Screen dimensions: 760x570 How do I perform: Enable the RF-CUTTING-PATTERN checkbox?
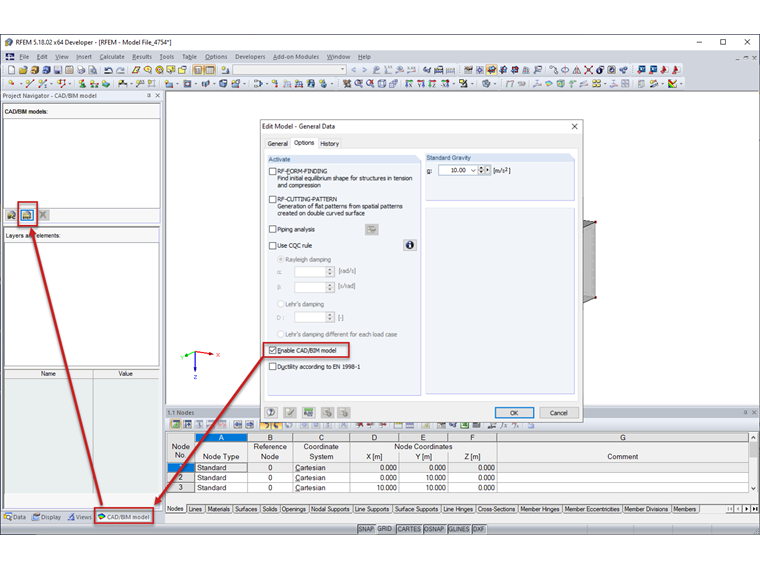[x=272, y=199]
